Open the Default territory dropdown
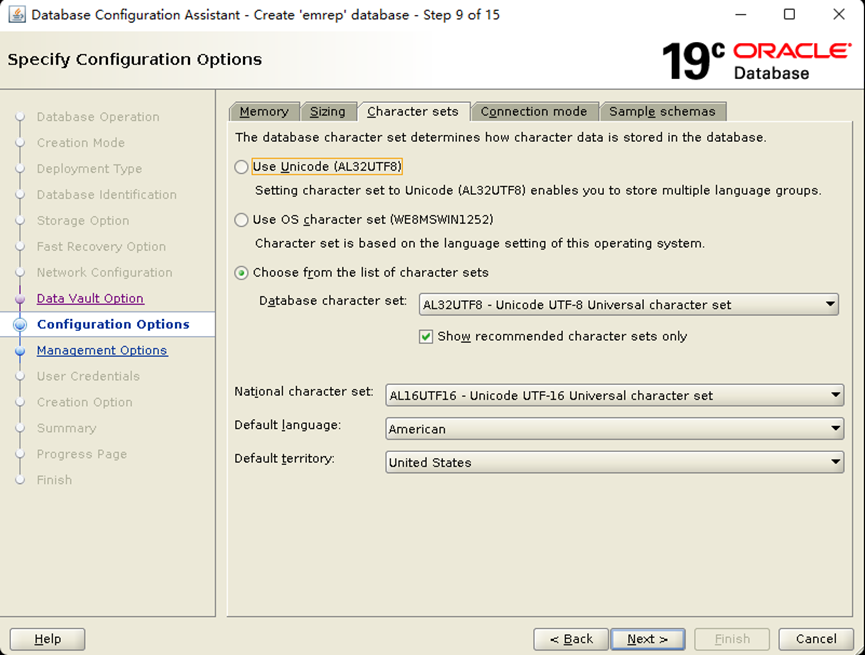 point(615,462)
